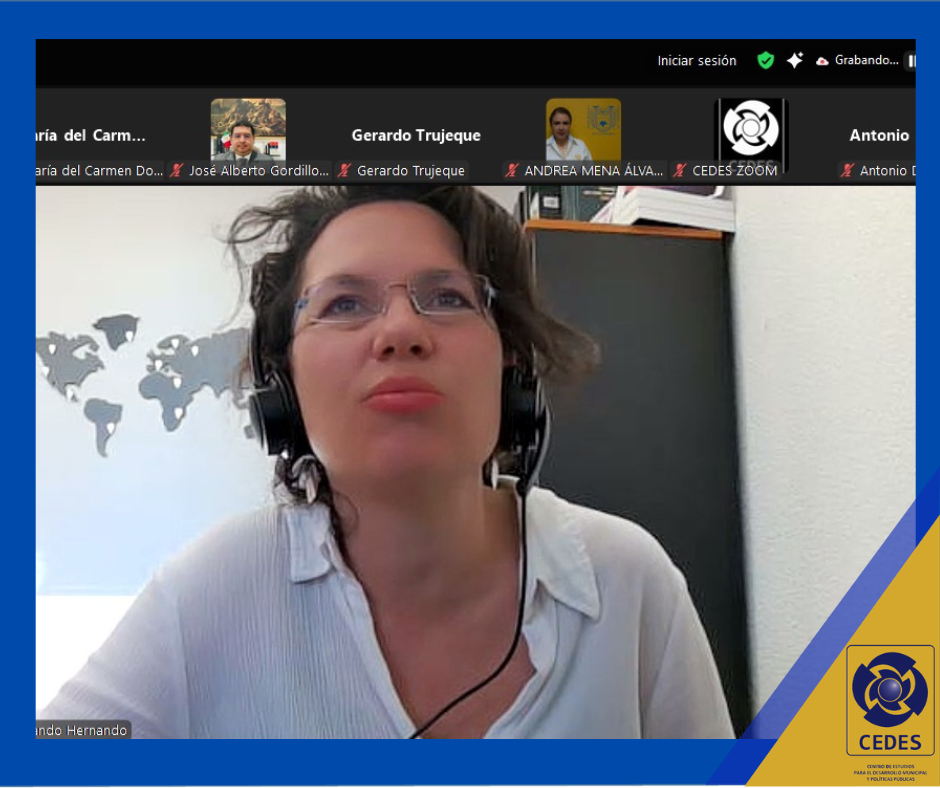Click José Alberto Gordillo's muted microphone icon
940x788 pixels.
pos(177,171)
